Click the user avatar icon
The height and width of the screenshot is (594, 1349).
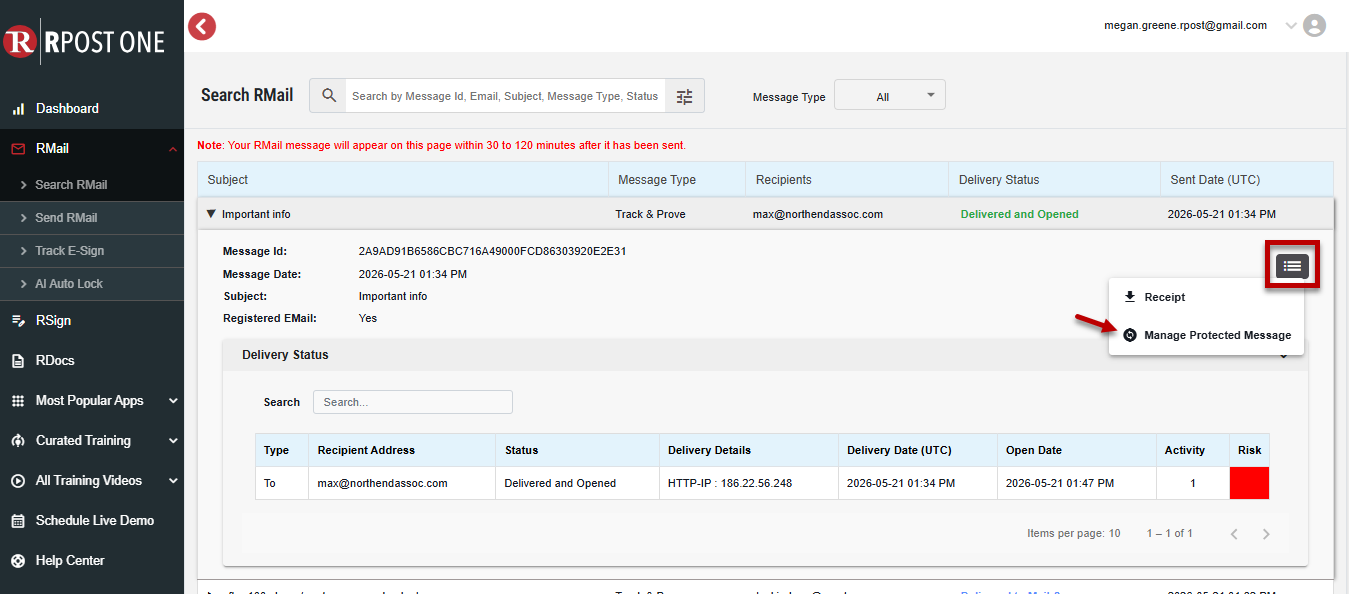click(x=1315, y=26)
